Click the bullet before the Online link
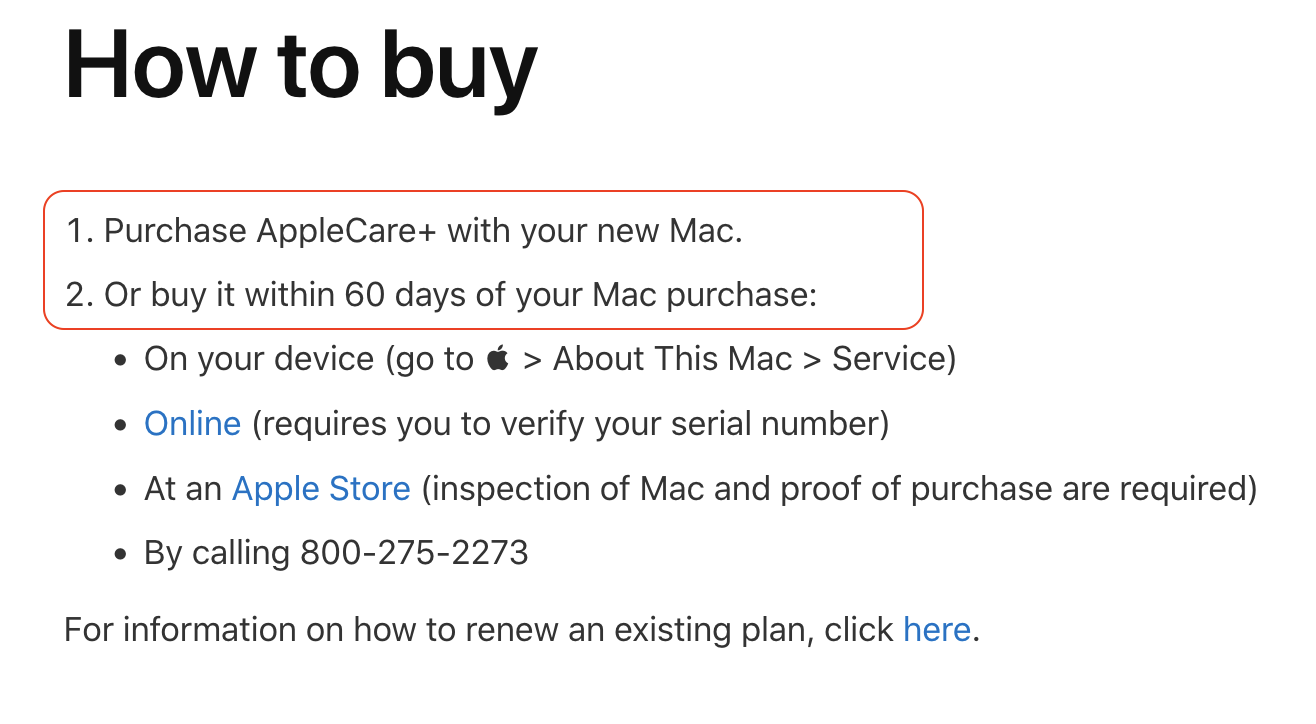This screenshot has width=1316, height=724. click(x=121, y=425)
